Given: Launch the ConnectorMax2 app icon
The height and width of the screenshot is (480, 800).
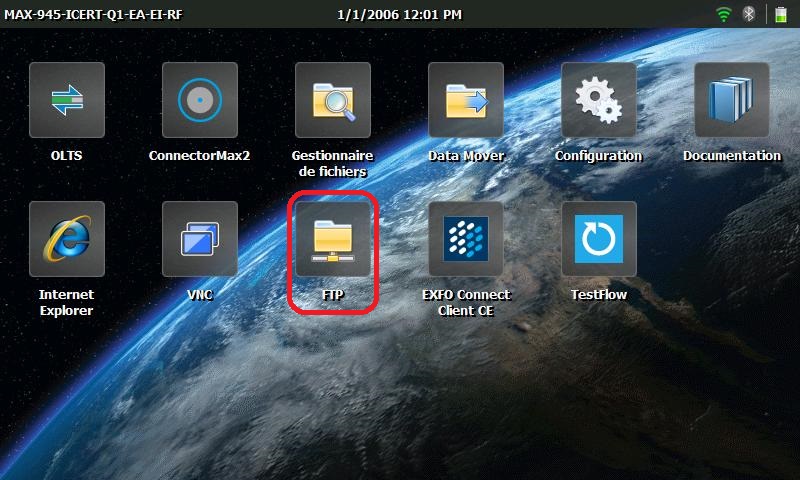Looking at the screenshot, I should coord(200,100).
